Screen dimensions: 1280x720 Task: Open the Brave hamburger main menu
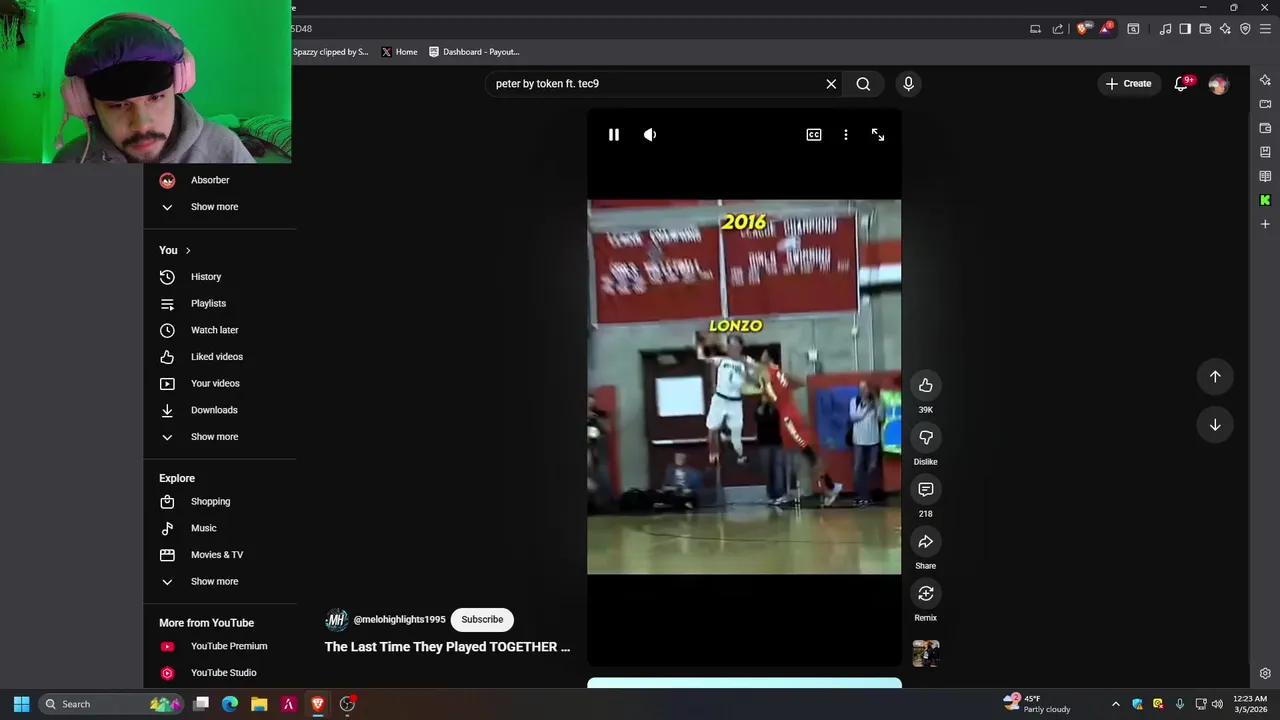1265,29
